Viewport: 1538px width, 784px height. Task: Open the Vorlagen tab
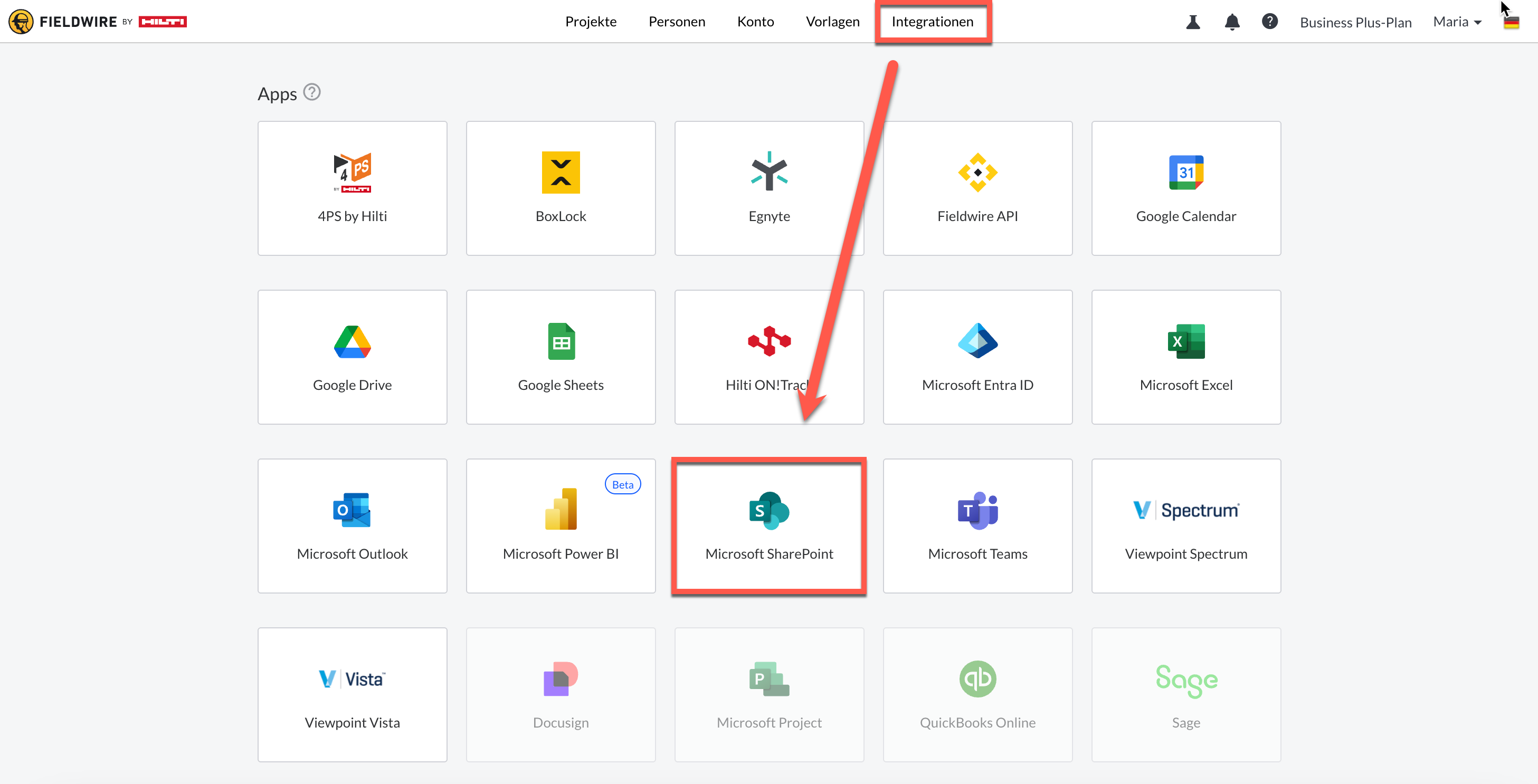click(x=832, y=22)
